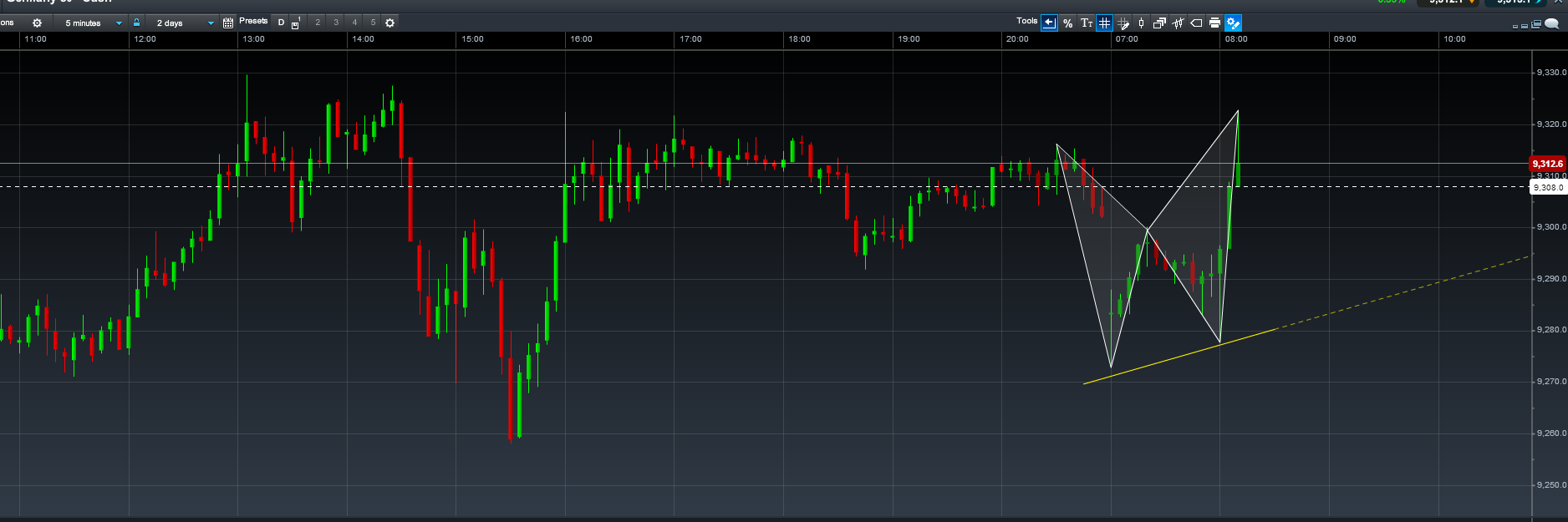
Task: Select preset slot 3
Action: 336,23
